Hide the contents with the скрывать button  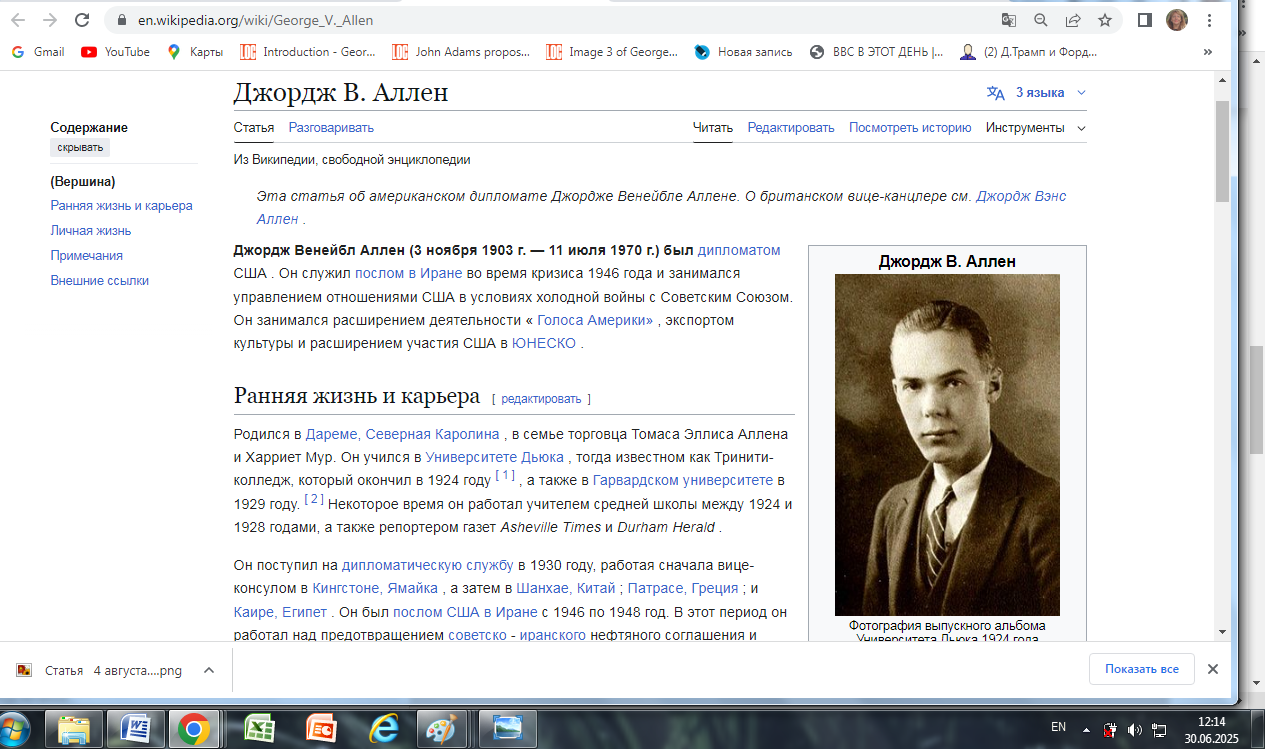click(80, 148)
